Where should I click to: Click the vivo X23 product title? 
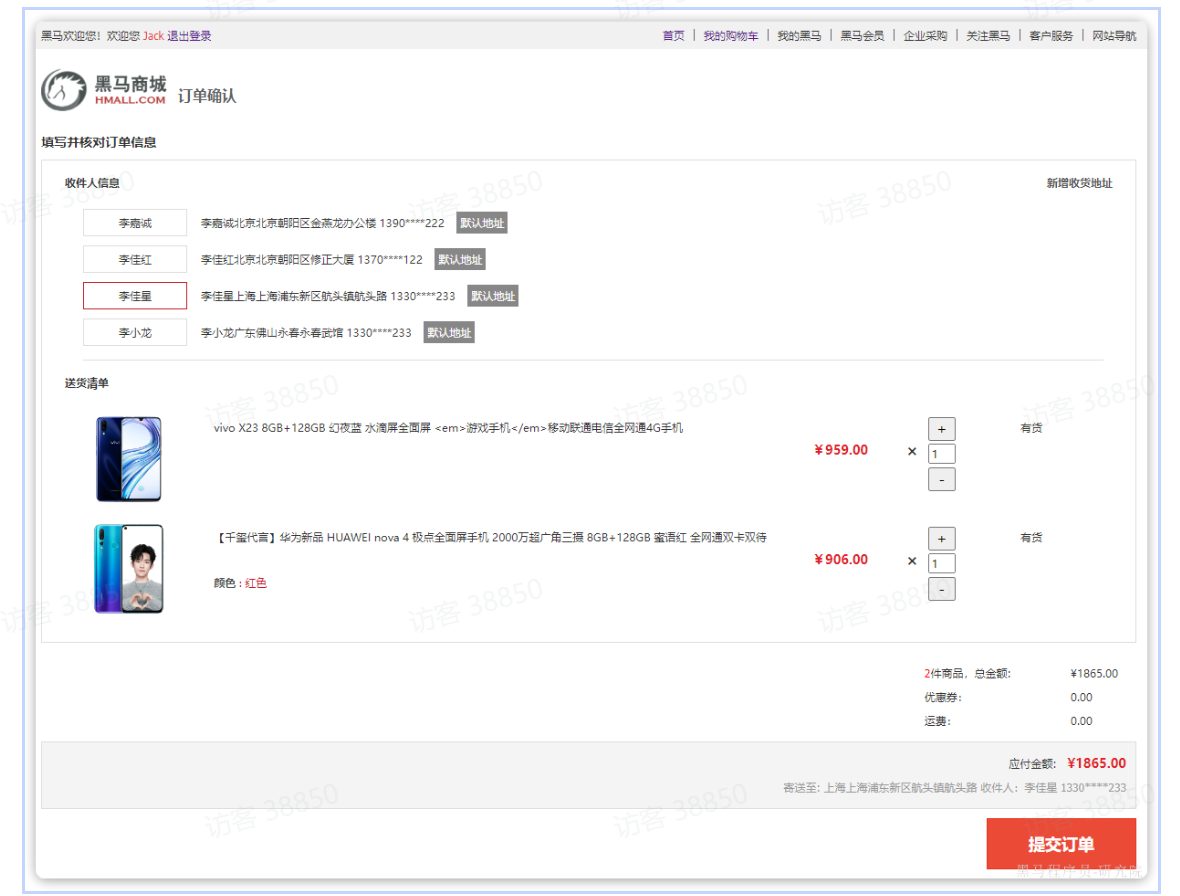coord(448,428)
